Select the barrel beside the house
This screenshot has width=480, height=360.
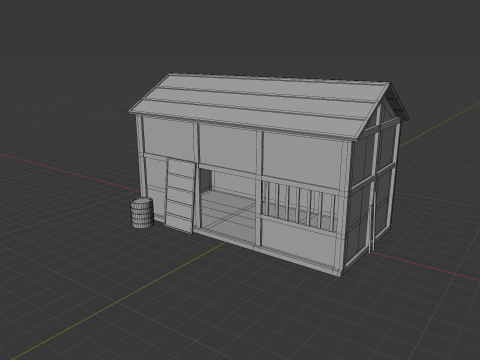tap(142, 213)
